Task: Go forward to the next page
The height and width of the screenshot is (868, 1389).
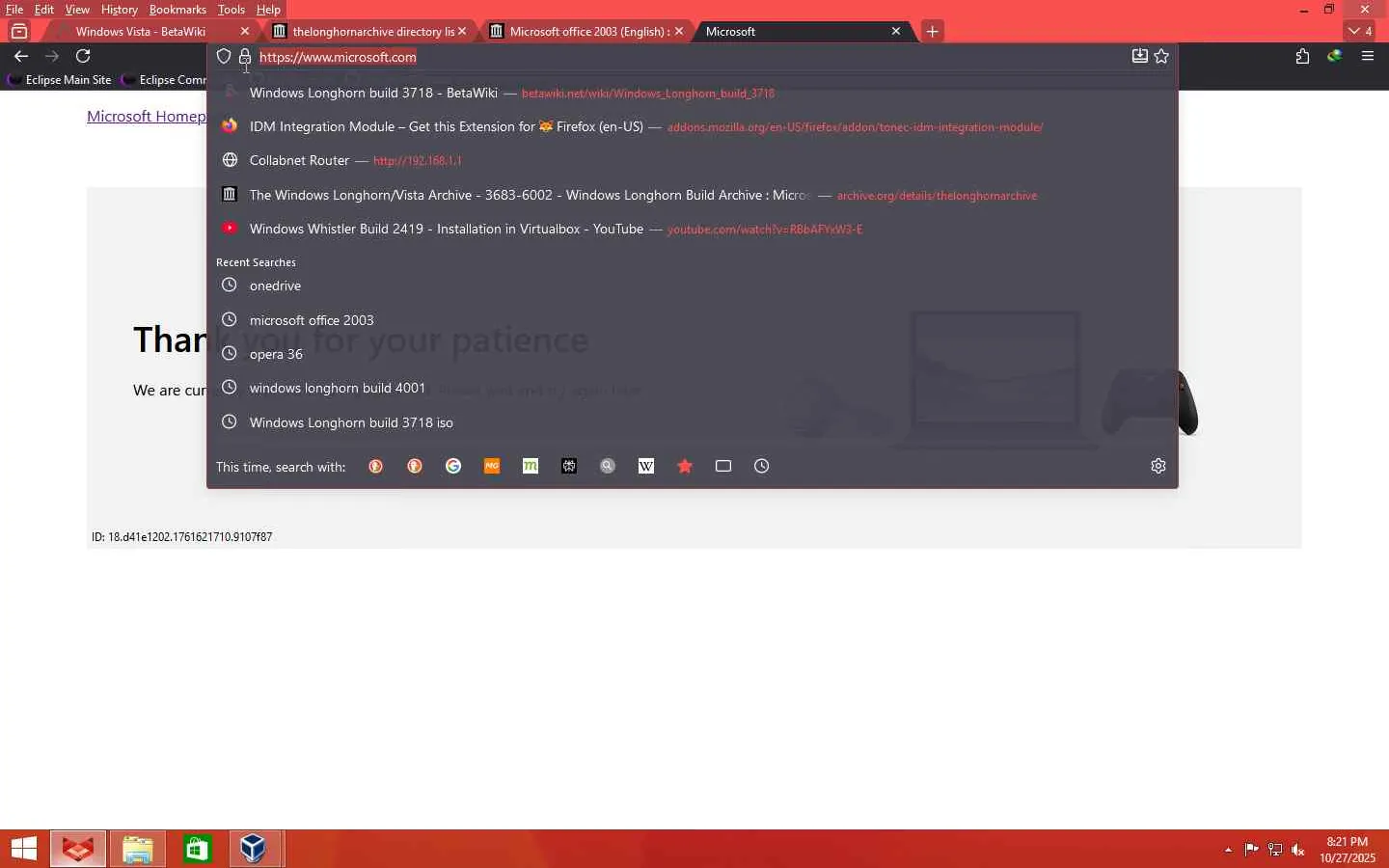Action: (x=52, y=56)
